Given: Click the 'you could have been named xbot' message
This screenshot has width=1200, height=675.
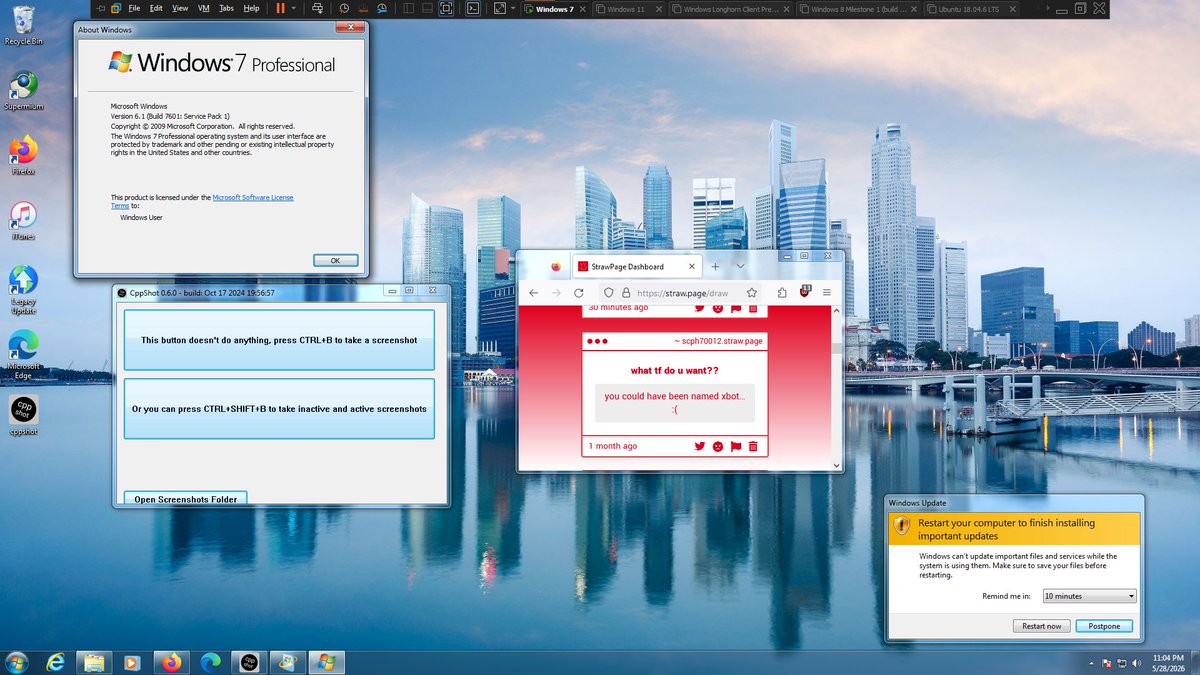Looking at the screenshot, I should click(675, 403).
